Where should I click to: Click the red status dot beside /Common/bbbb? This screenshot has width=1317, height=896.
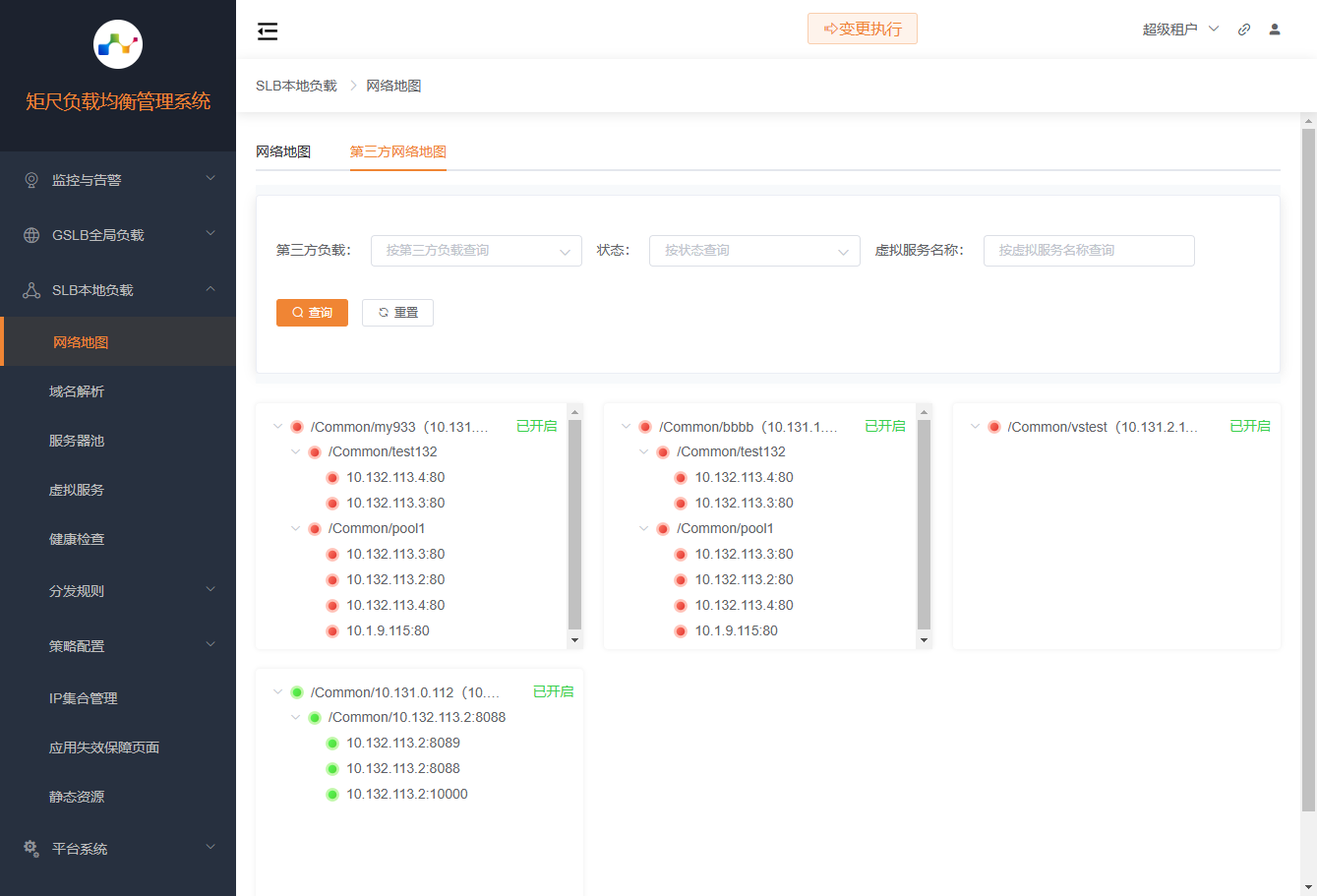tap(645, 427)
